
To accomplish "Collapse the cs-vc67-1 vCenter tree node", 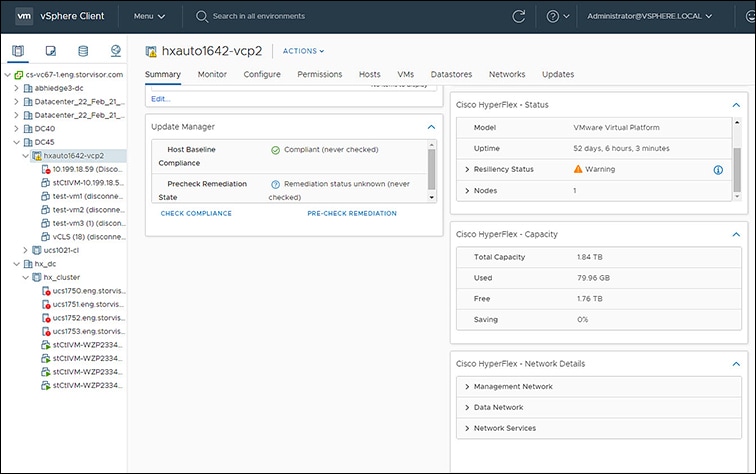I will pyautogui.click(x=7, y=75).
